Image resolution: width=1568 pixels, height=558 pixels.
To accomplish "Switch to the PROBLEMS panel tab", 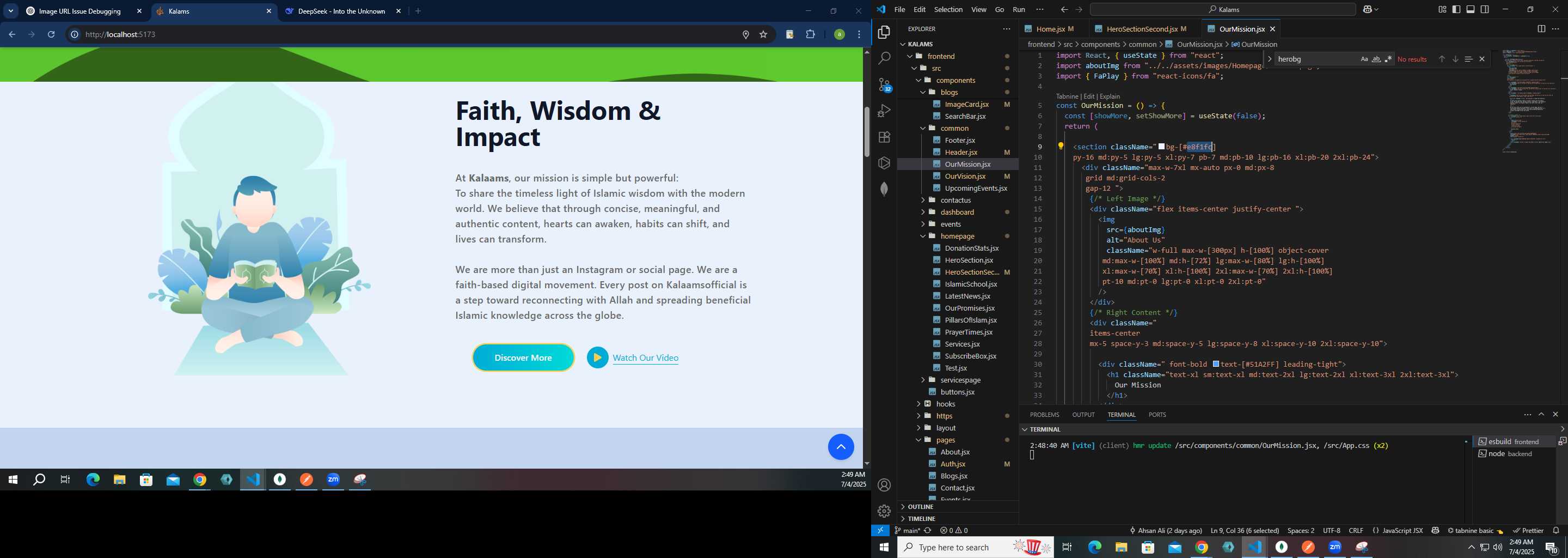I will pyautogui.click(x=1045, y=415).
